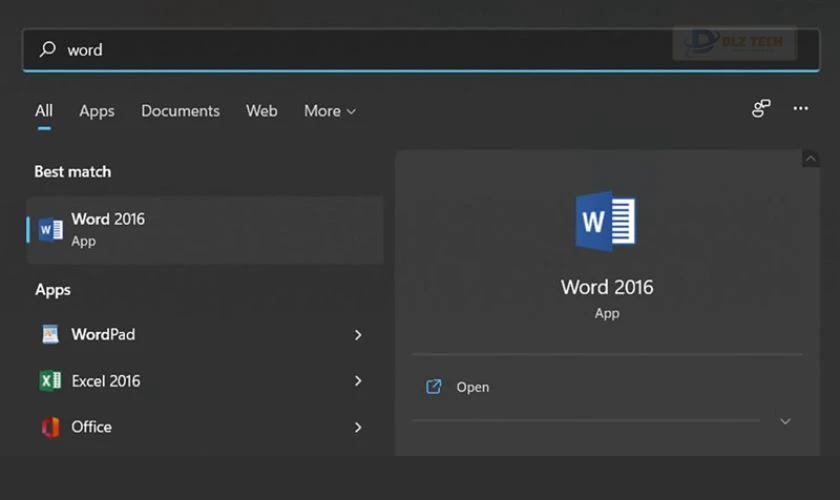The image size is (840, 500).
Task: Click the "Apps" section heading
Action: click(x=53, y=290)
